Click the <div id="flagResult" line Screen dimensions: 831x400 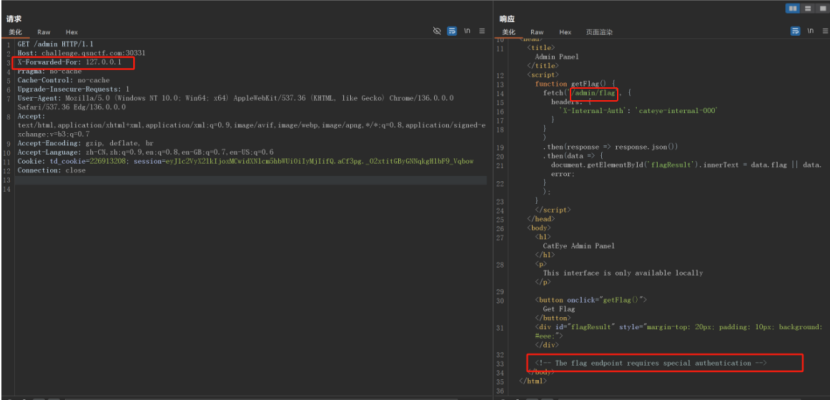click(679, 327)
